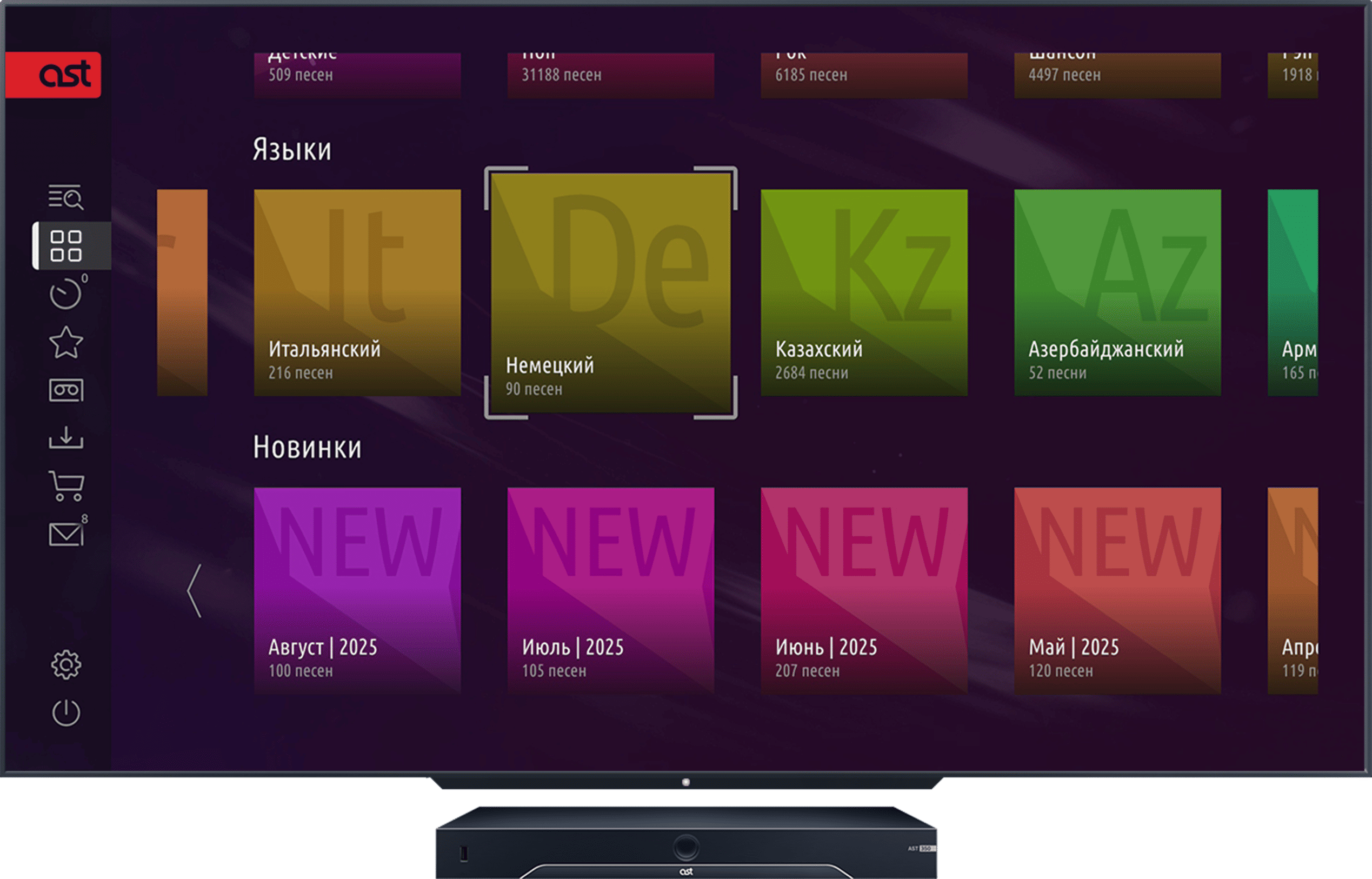The image size is (1372, 879).
Task: Open the settings gear icon
Action: pos(66,664)
